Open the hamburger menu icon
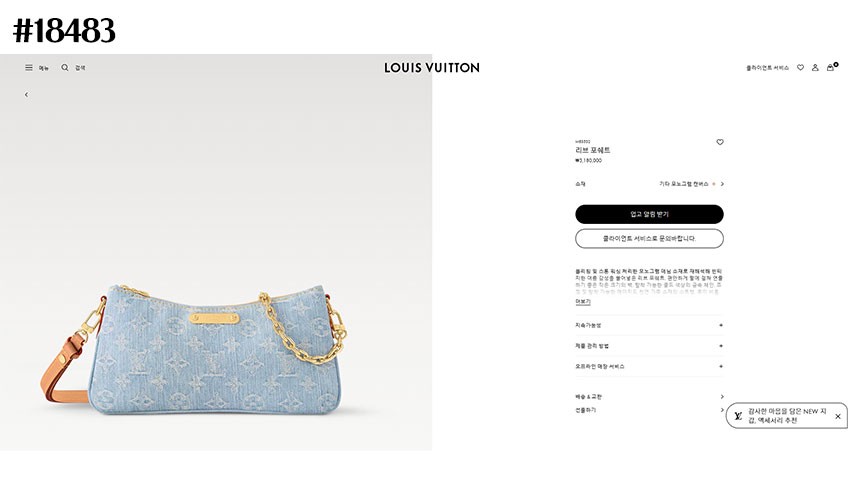Viewport: 860px width, 500px height. coord(29,67)
